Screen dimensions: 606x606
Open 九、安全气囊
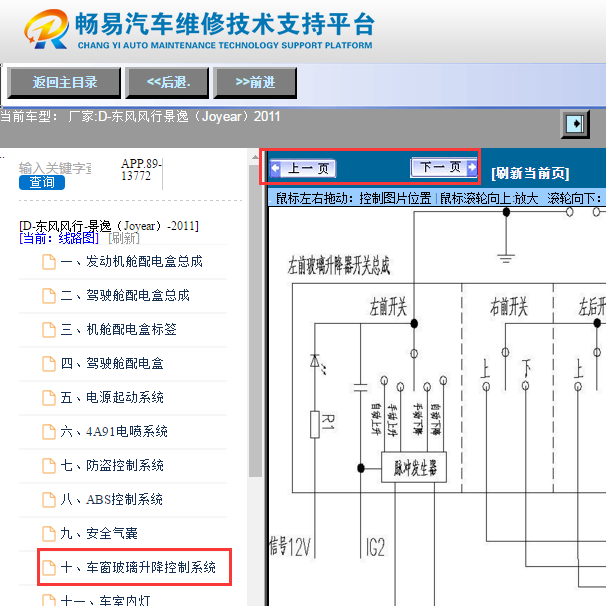99,534
